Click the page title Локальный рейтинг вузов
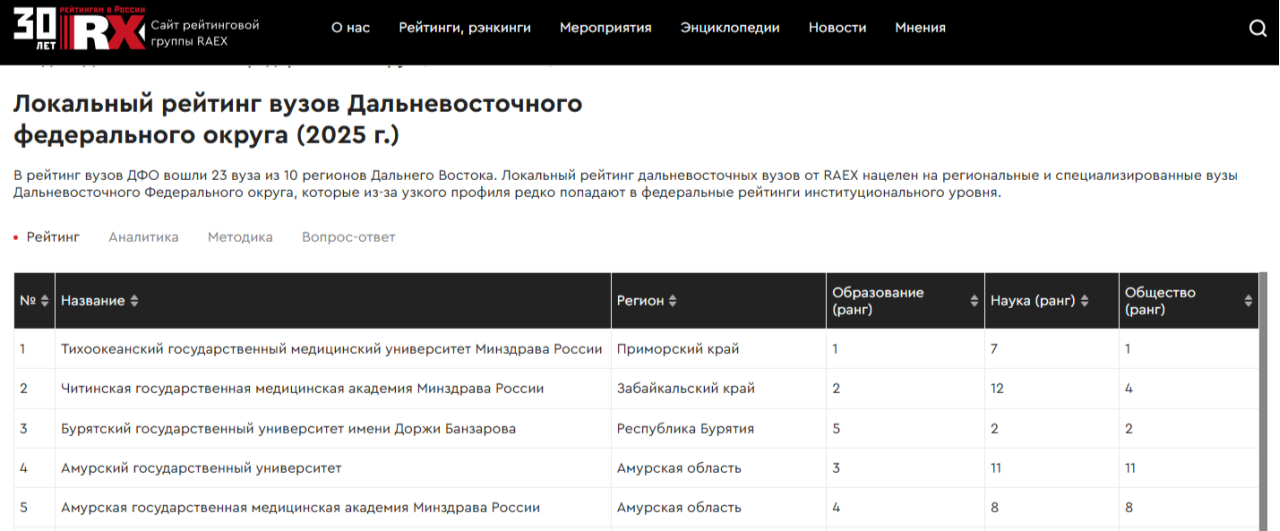The height and width of the screenshot is (531, 1280). point(298,118)
